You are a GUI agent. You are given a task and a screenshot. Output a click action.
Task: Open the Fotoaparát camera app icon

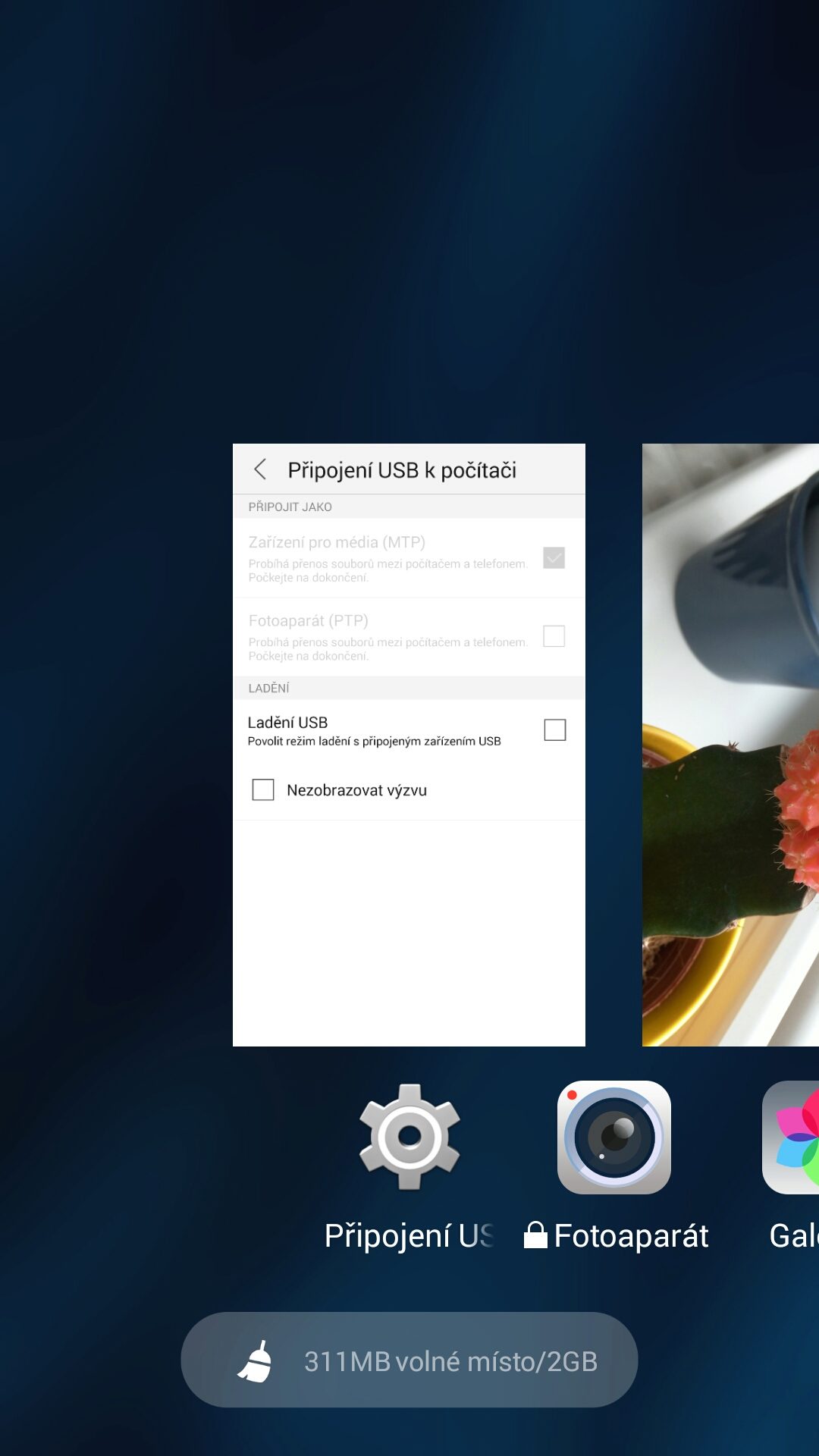click(614, 1137)
